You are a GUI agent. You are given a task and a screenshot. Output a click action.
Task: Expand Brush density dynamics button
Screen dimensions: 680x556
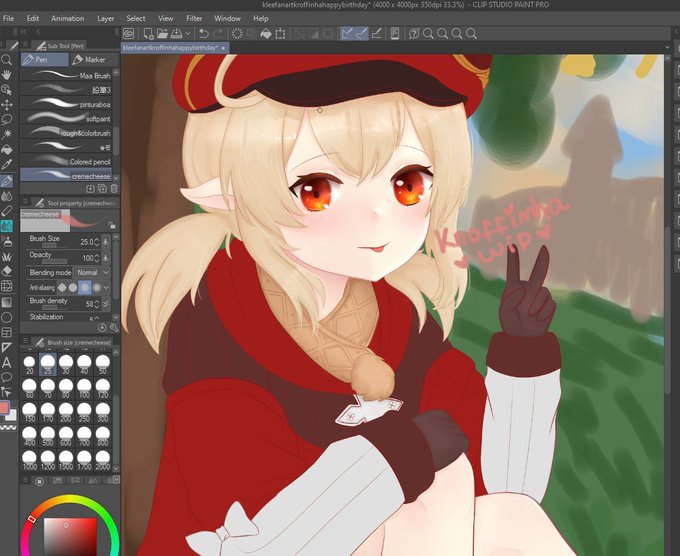(105, 304)
